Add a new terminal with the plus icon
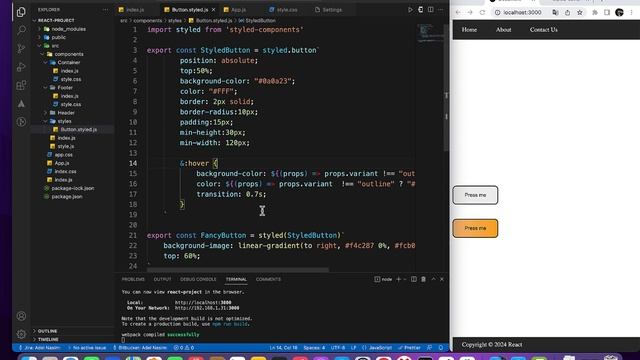640x360 pixels. point(398,279)
